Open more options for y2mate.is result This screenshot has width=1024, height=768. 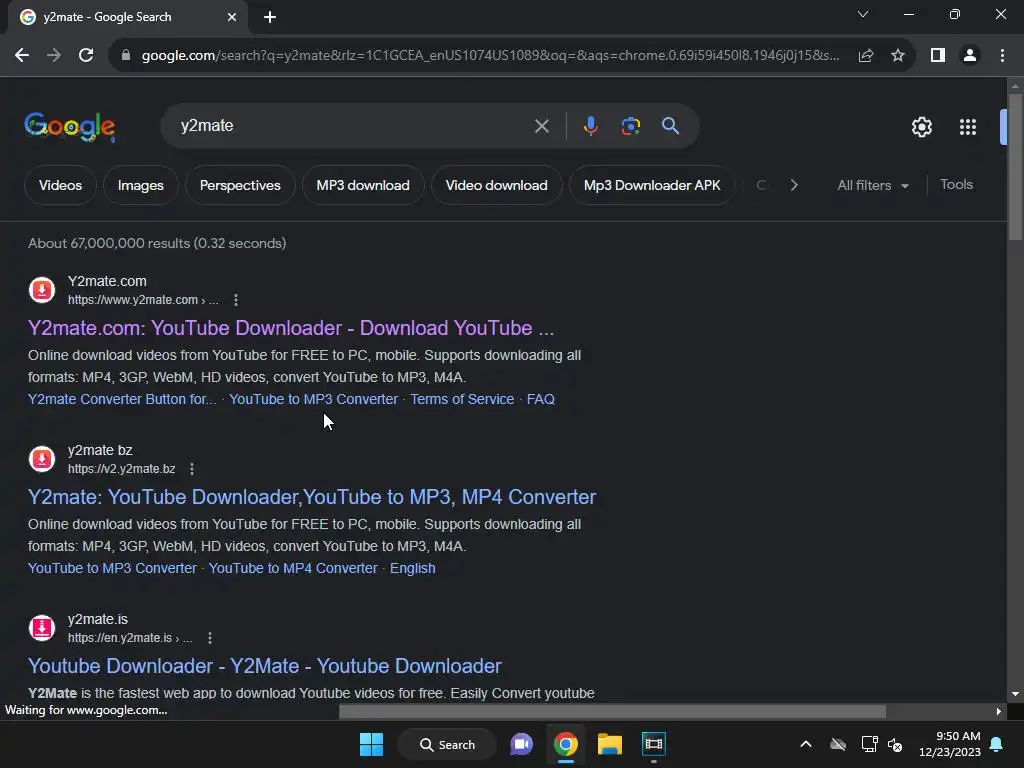210,638
